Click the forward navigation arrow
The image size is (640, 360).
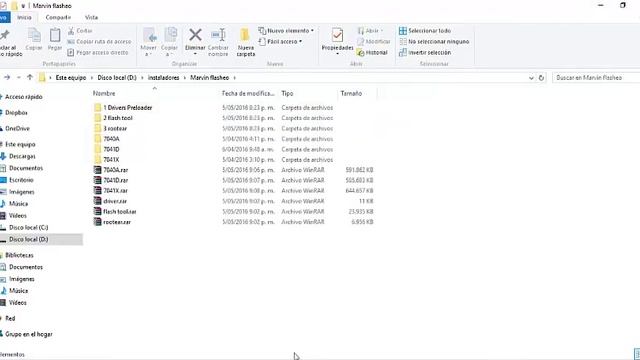pyautogui.click(x=7, y=77)
